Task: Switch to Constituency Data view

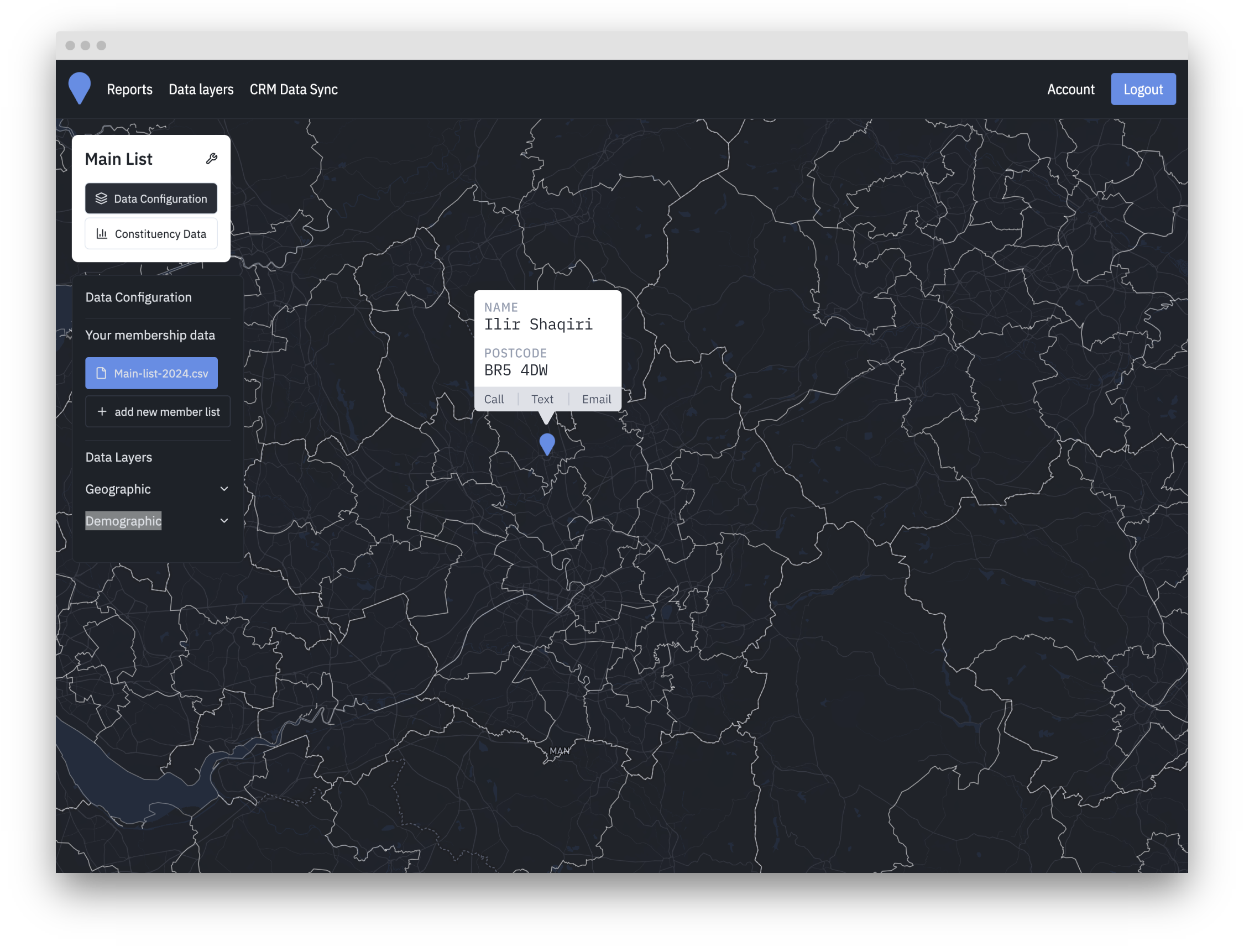Action: (x=151, y=233)
